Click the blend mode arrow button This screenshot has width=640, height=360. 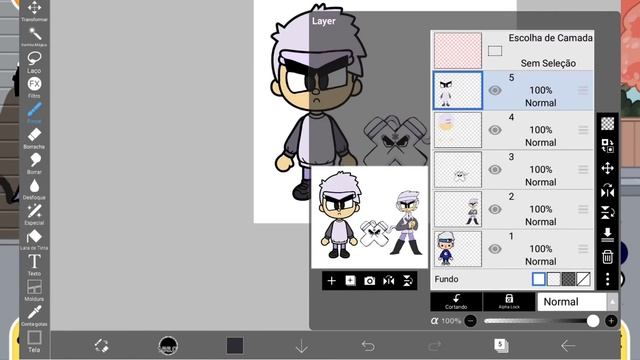pyautogui.click(x=612, y=302)
